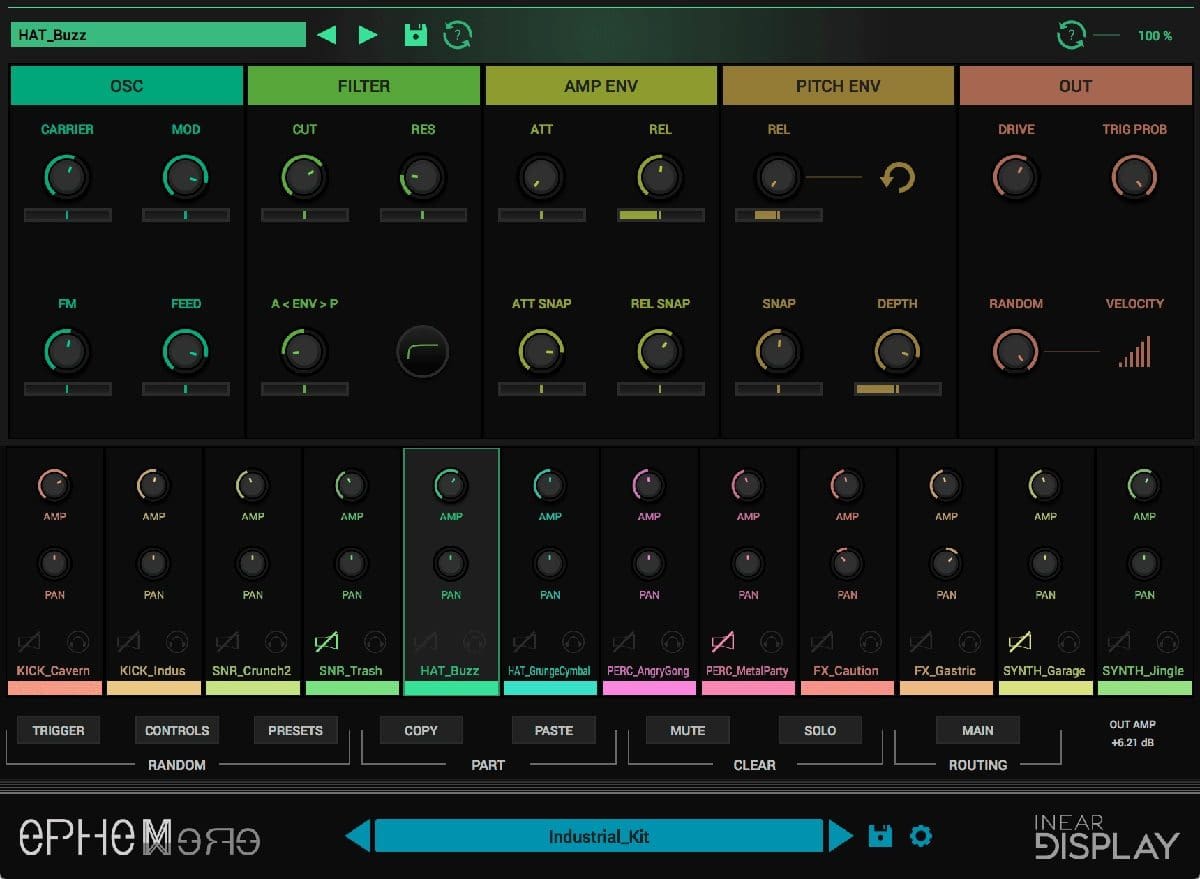1200x879 pixels.
Task: Paste the part with PASTE
Action: [x=554, y=730]
